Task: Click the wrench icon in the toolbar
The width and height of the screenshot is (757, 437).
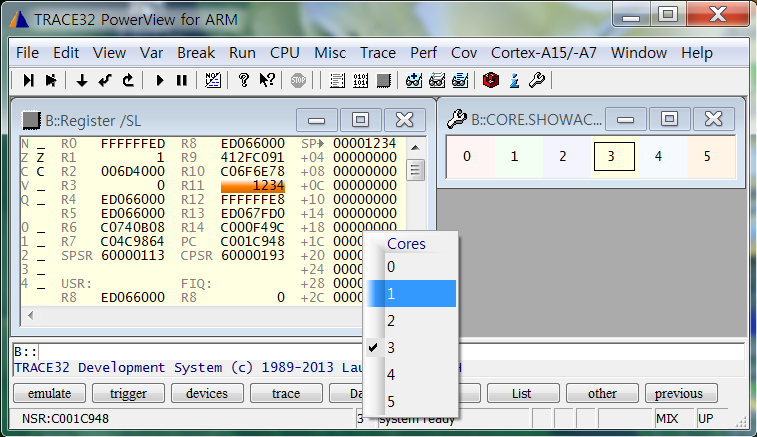Action: pyautogui.click(x=536, y=80)
